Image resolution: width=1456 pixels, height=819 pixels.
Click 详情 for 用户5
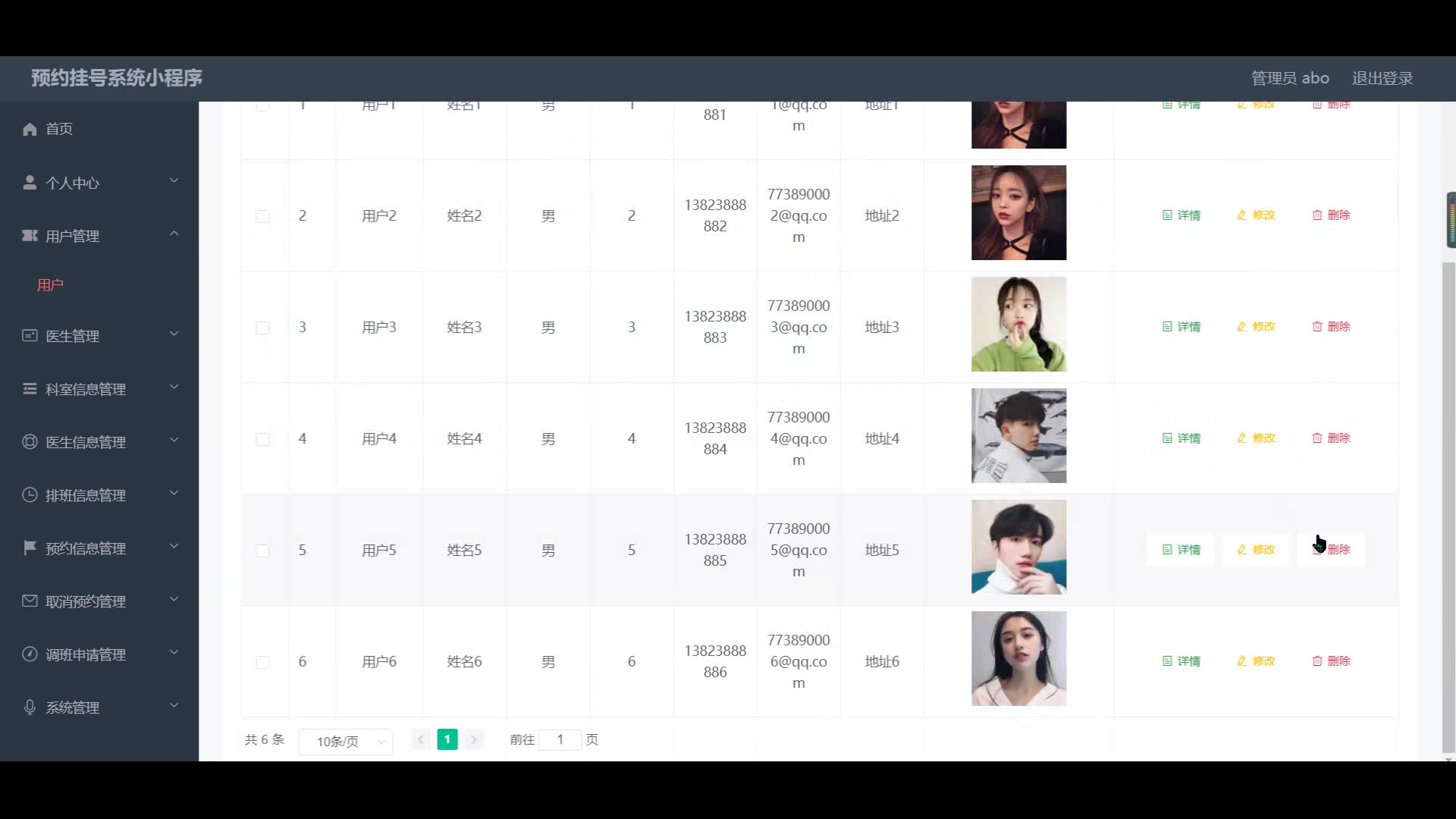pyautogui.click(x=1181, y=550)
